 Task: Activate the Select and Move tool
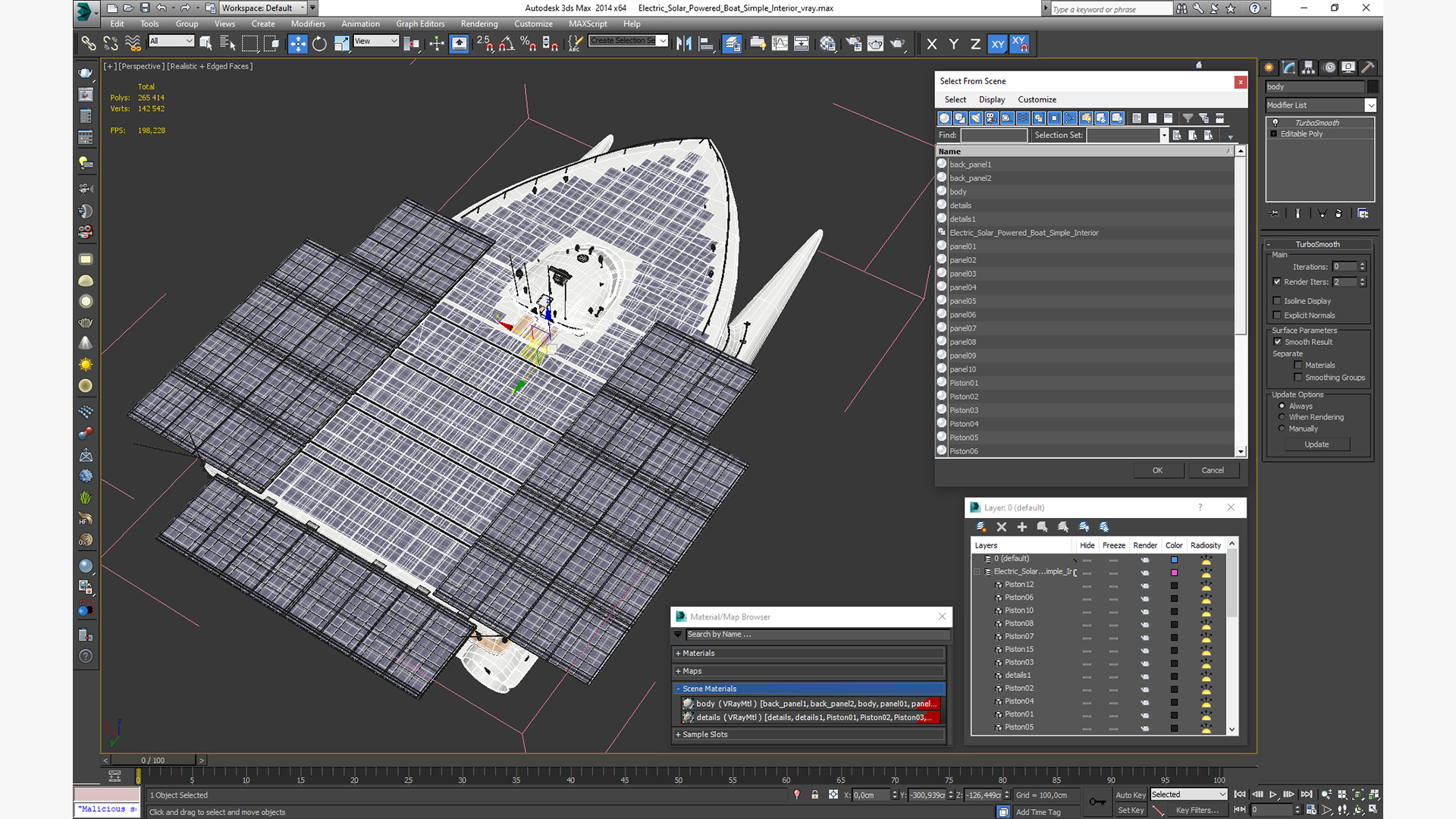pos(298,44)
